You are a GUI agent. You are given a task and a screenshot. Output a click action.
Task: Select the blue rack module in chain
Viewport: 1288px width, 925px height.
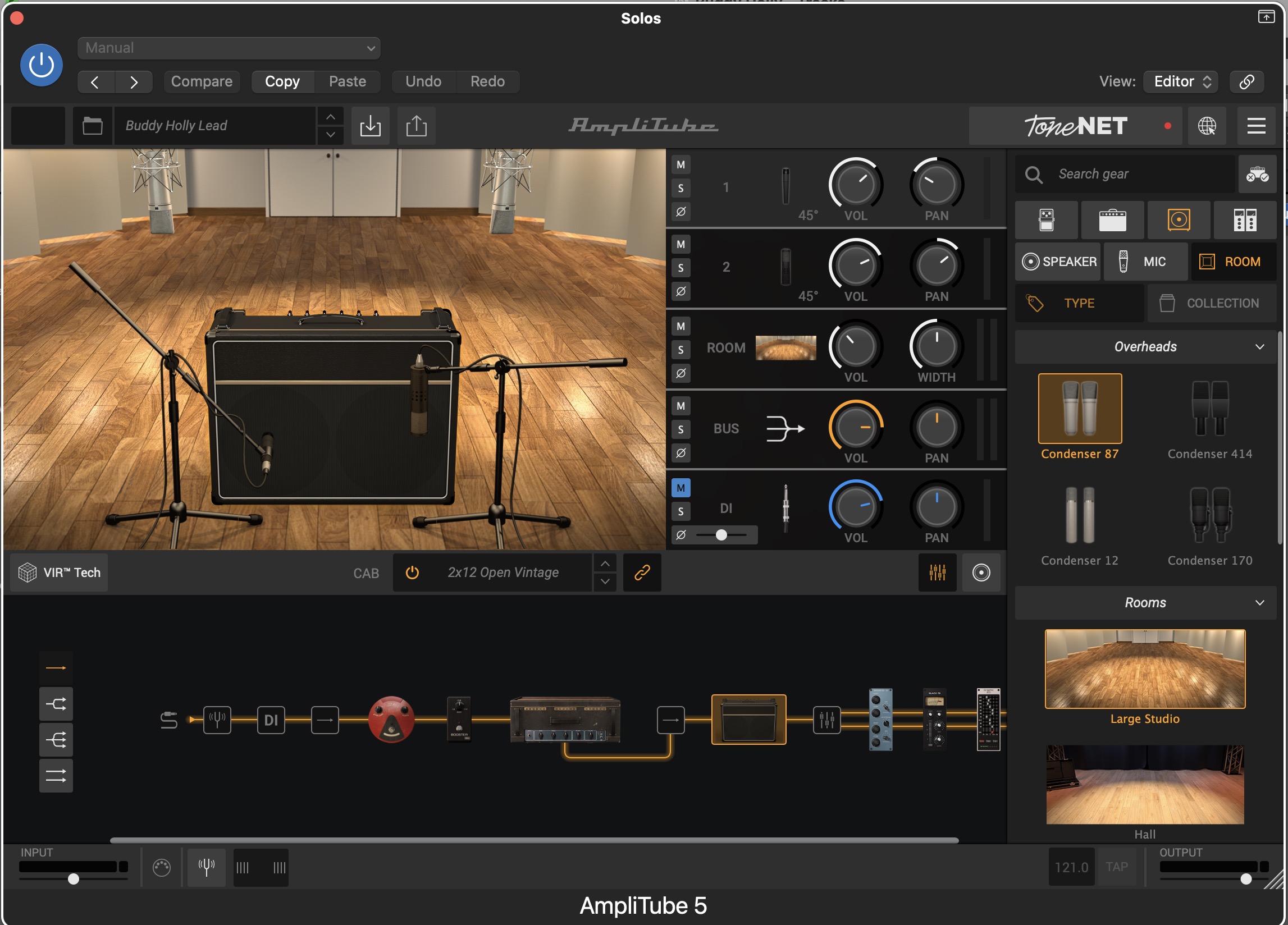tap(881, 720)
